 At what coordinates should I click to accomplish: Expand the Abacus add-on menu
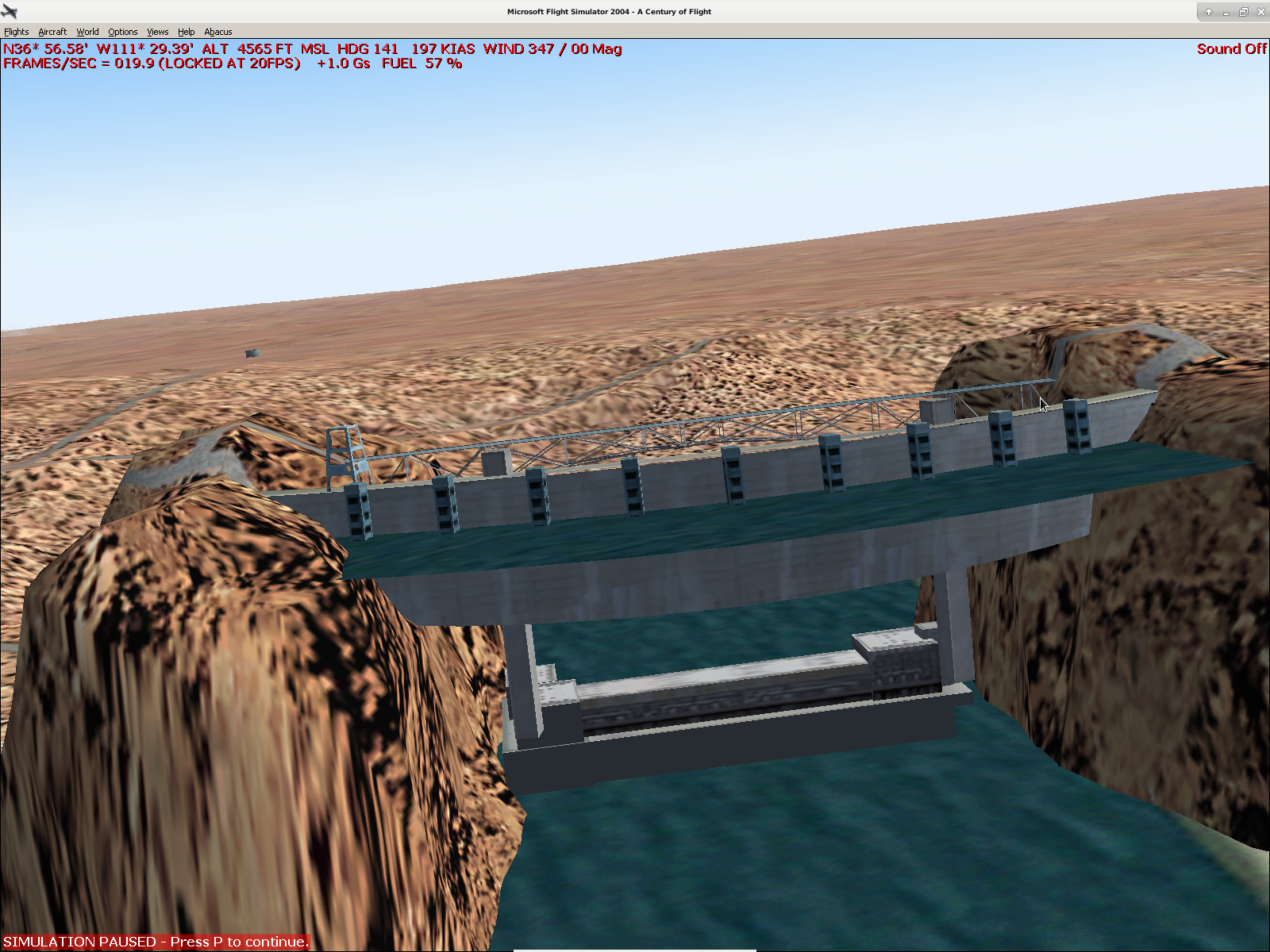(217, 32)
